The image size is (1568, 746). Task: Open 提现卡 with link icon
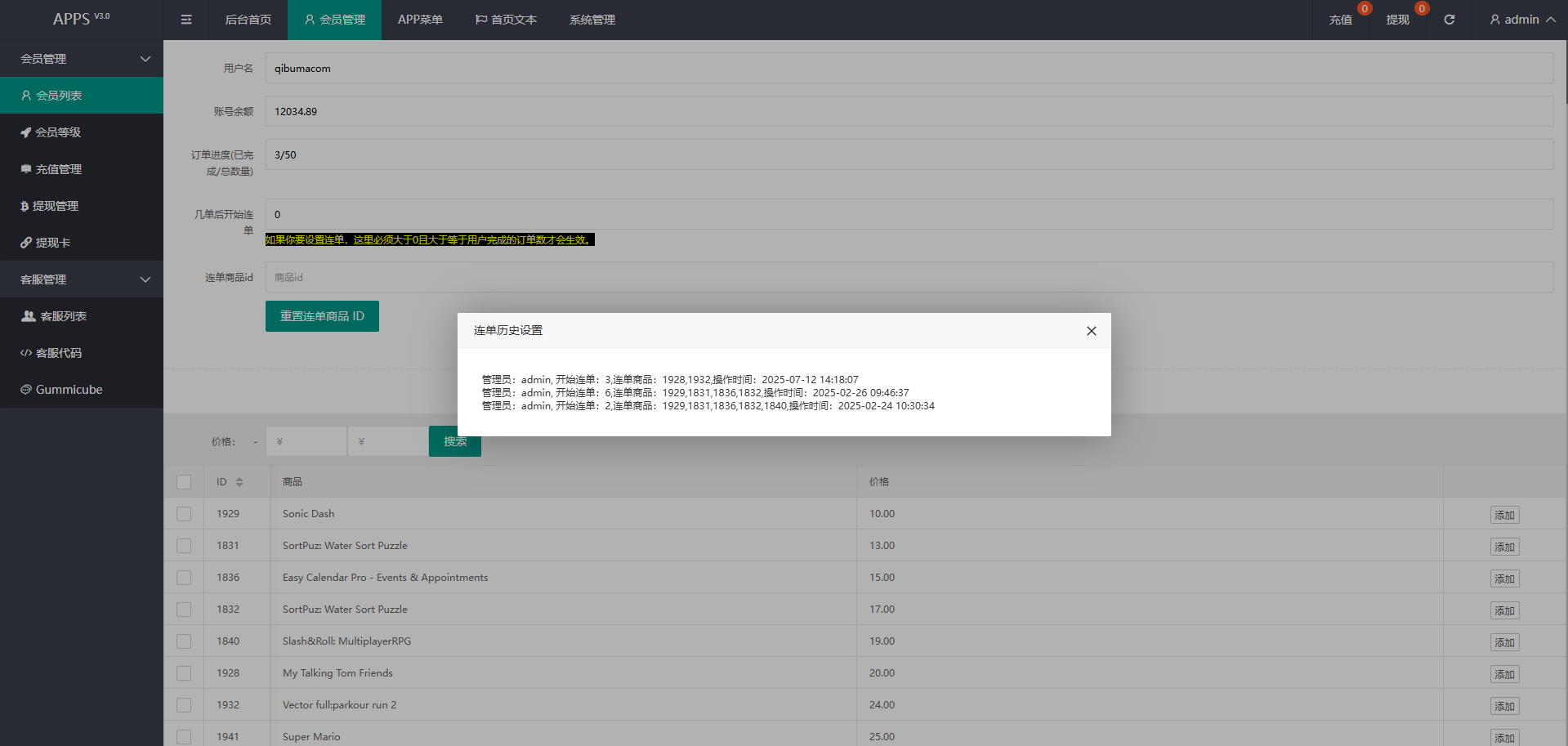click(52, 243)
